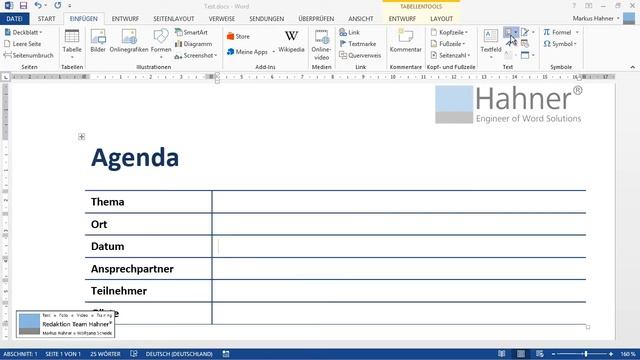This screenshot has height=360, width=640.
Task: Insert a hyperlink with Link
Action: click(349, 32)
